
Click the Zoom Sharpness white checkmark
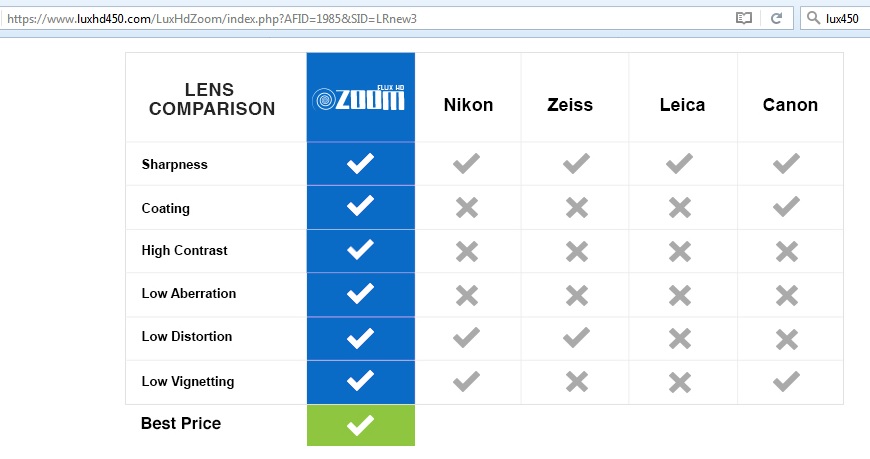[361, 163]
